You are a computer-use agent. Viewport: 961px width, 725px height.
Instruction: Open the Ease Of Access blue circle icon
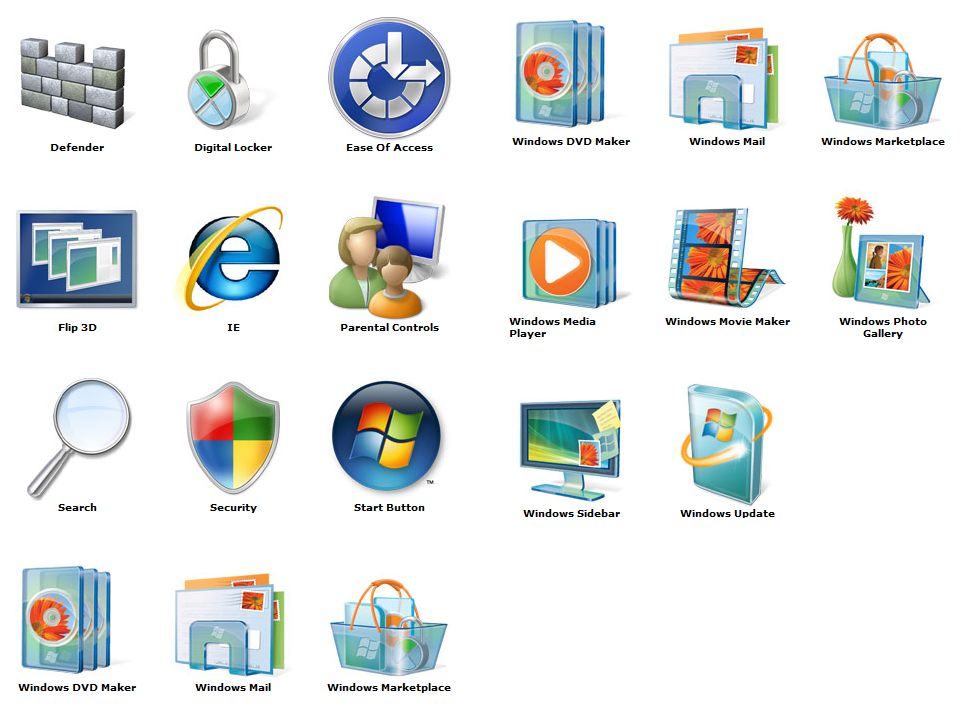pyautogui.click(x=389, y=78)
